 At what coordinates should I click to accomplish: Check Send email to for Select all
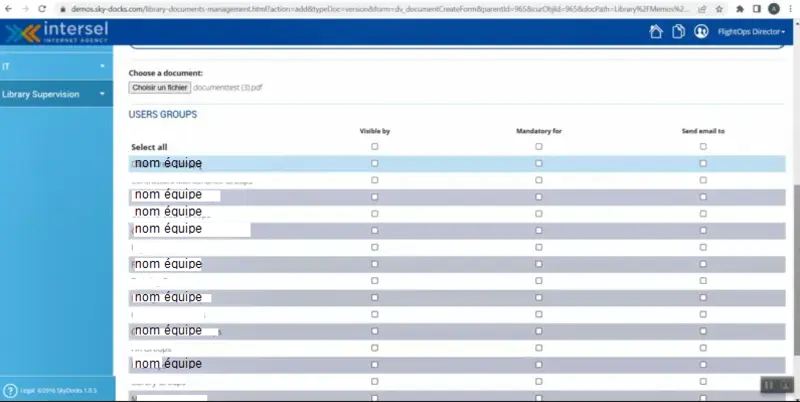(703, 146)
